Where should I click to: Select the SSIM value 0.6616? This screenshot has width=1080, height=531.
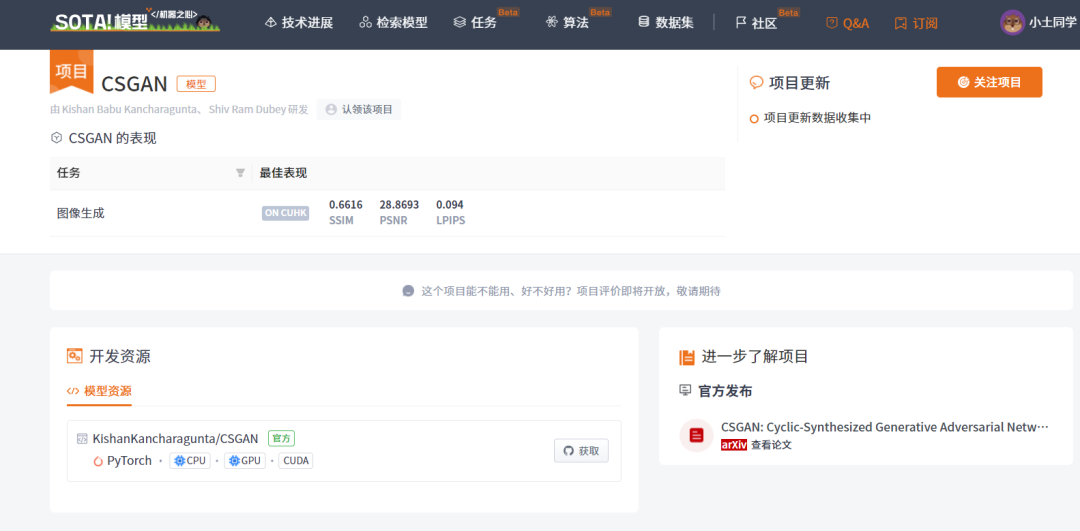click(x=346, y=205)
